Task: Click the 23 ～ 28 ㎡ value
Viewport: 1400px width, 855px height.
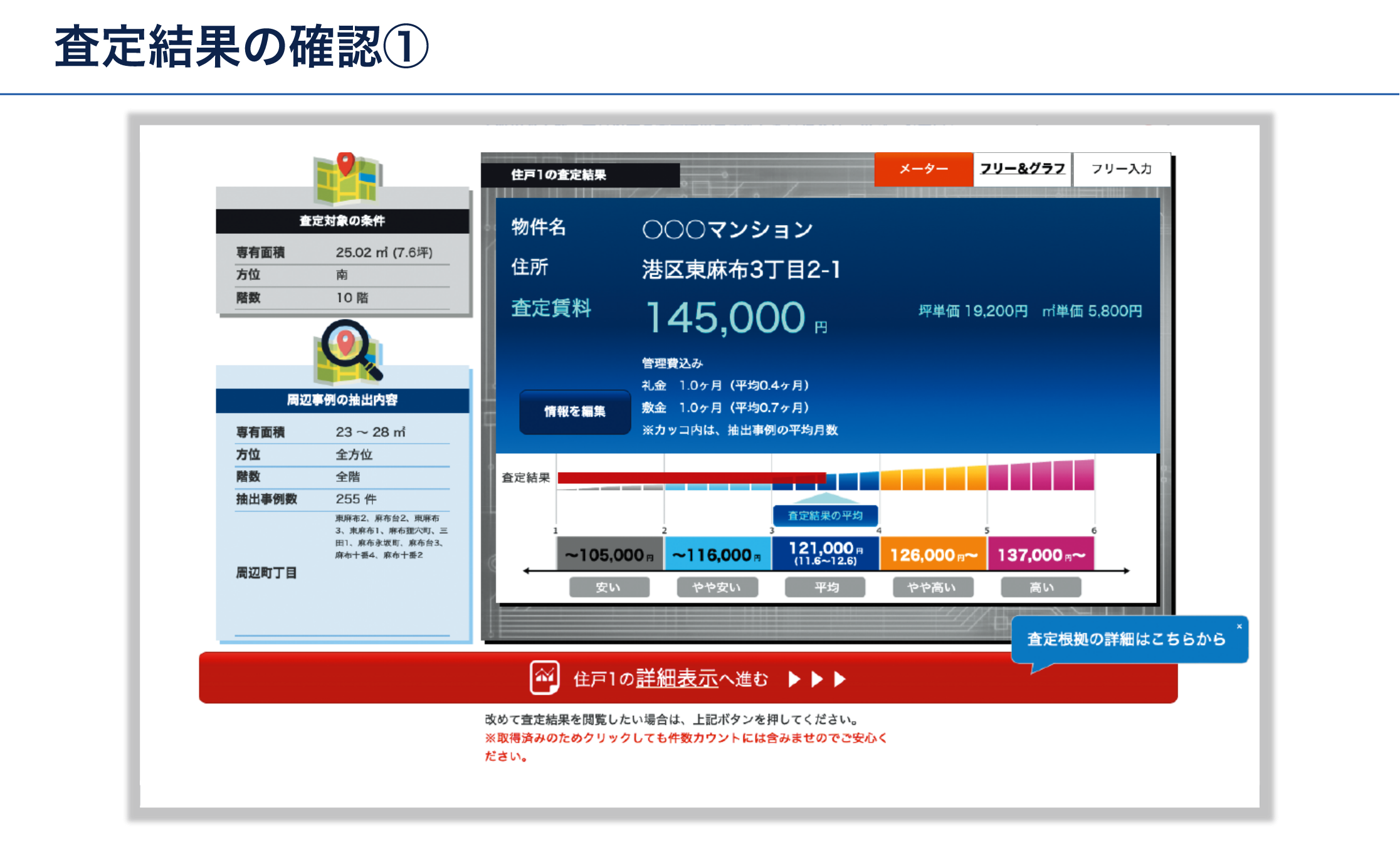Action: click(x=371, y=432)
